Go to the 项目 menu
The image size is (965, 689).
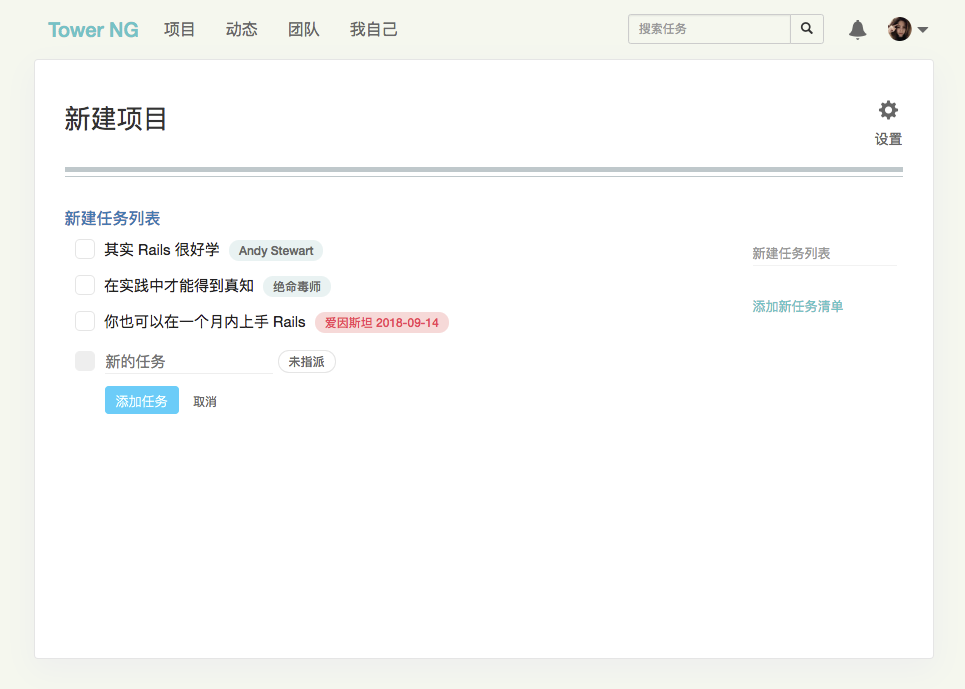(x=180, y=30)
